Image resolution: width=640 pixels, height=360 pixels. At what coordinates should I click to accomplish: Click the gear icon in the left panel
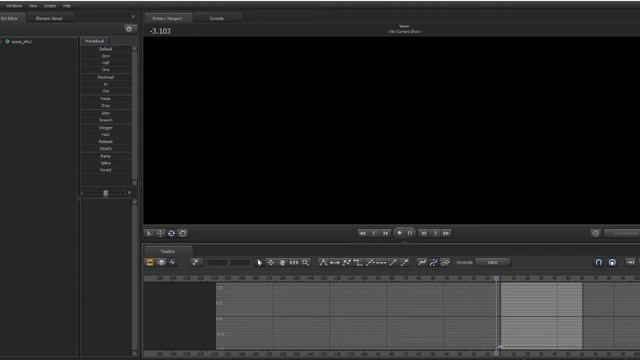pyautogui.click(x=129, y=29)
